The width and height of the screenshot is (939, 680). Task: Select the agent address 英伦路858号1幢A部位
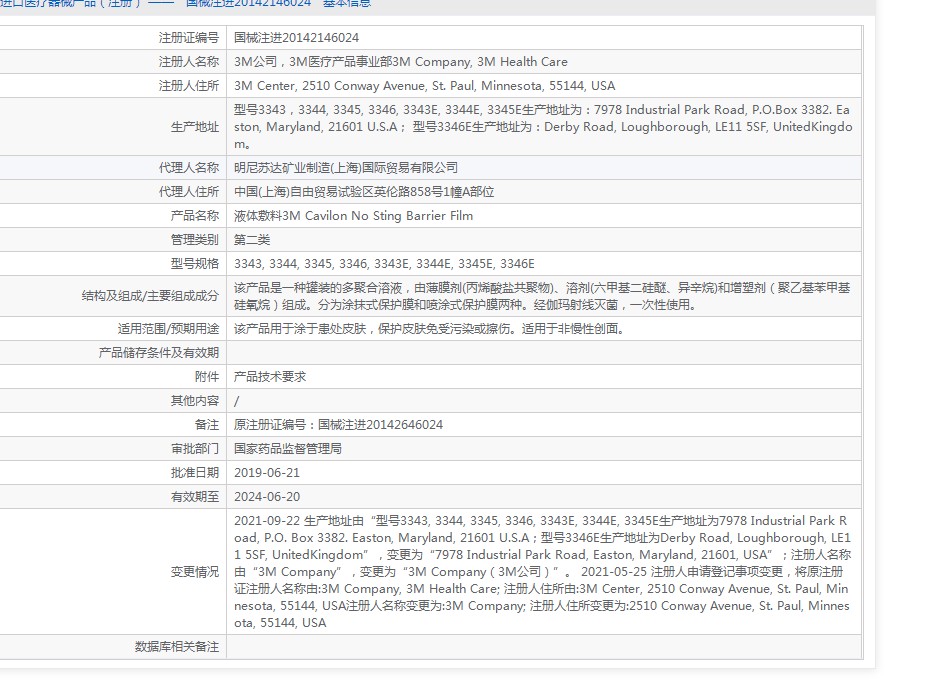click(x=364, y=192)
